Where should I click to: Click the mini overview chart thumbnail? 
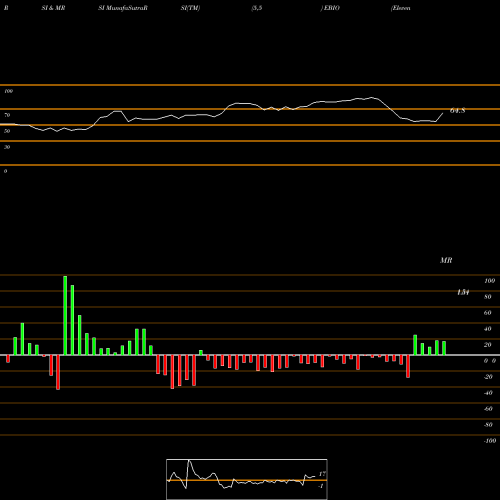[x=247, y=479]
